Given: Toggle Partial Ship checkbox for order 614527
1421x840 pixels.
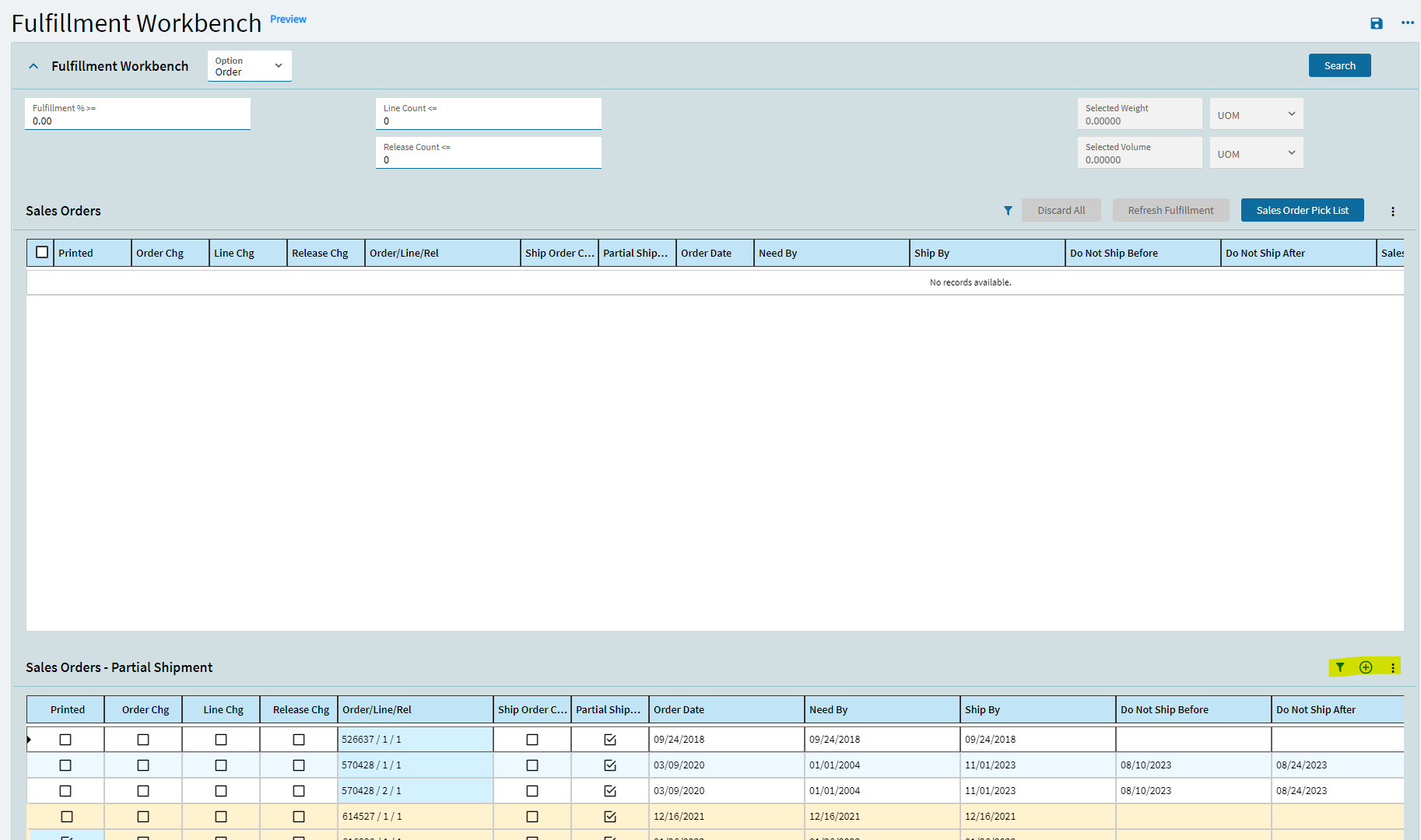Looking at the screenshot, I should pyautogui.click(x=610, y=817).
